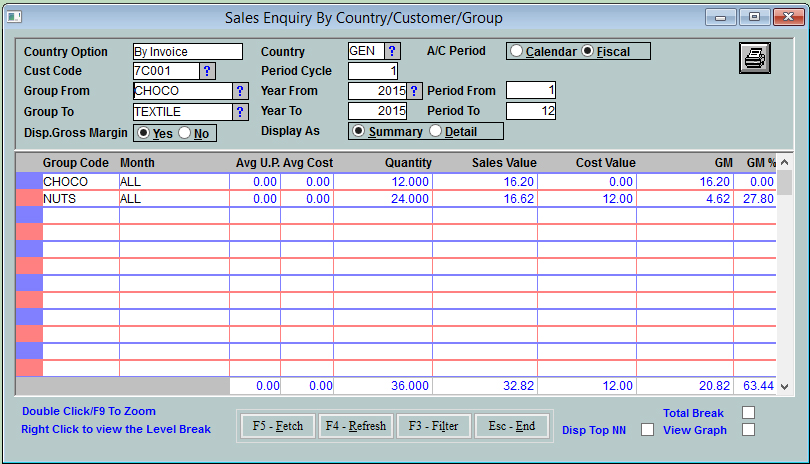This screenshot has width=810, height=464.
Task: Select the Calendar A/C period option
Action: tap(516, 51)
